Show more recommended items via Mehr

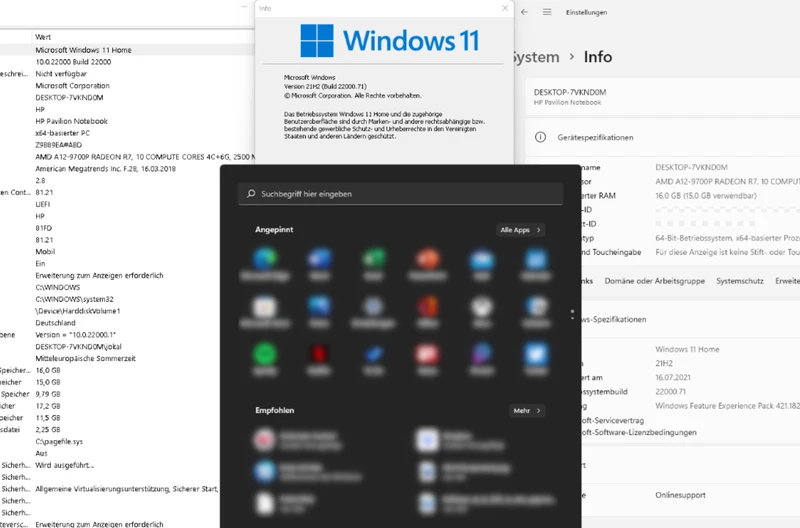(x=527, y=411)
